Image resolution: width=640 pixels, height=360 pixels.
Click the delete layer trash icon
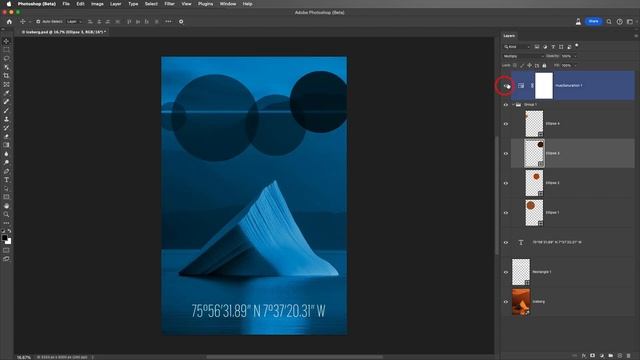pyautogui.click(x=629, y=356)
